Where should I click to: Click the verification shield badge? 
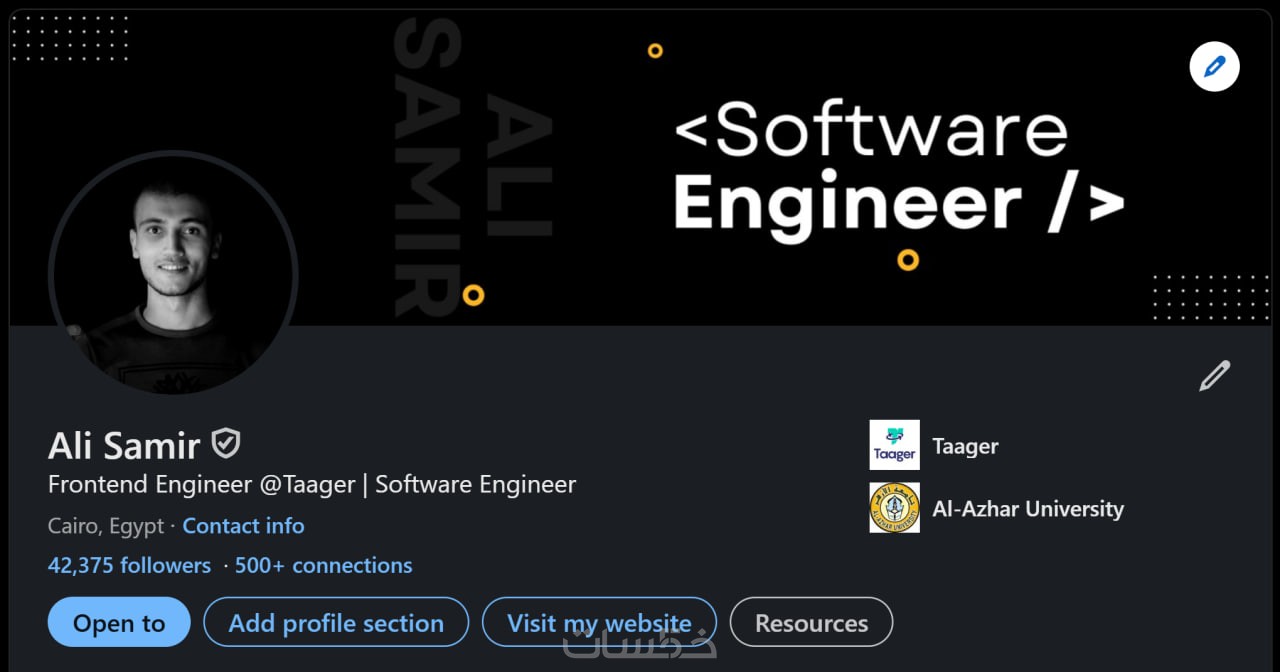point(226,443)
